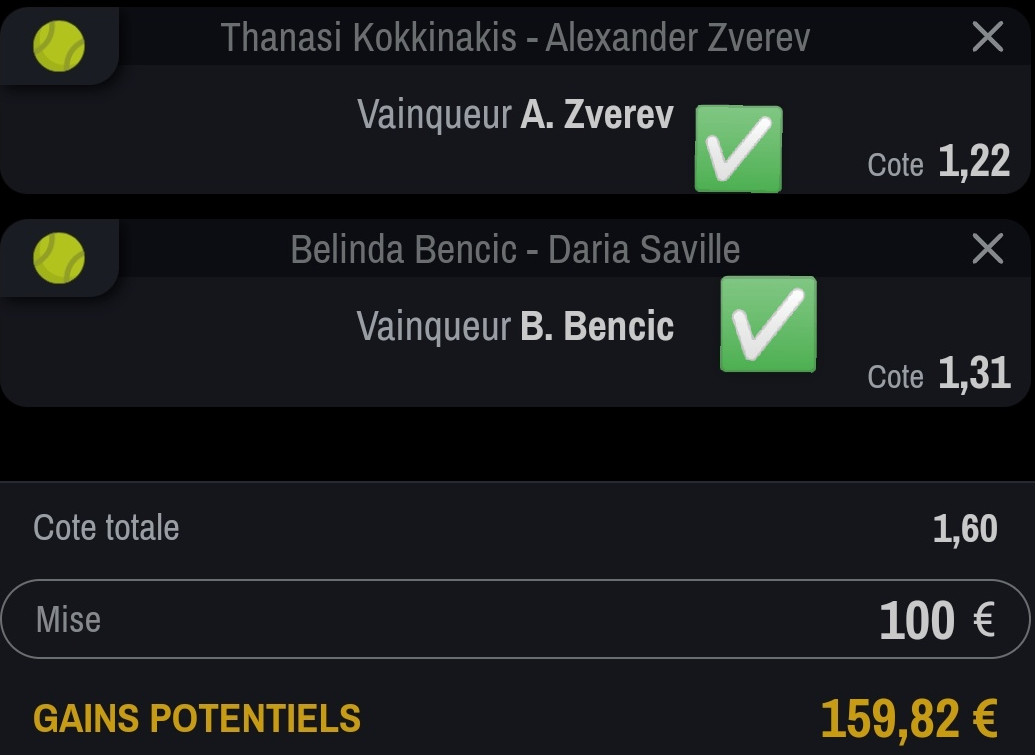Click the Gains Potentiels label
This screenshot has width=1035, height=755.
coord(197,718)
